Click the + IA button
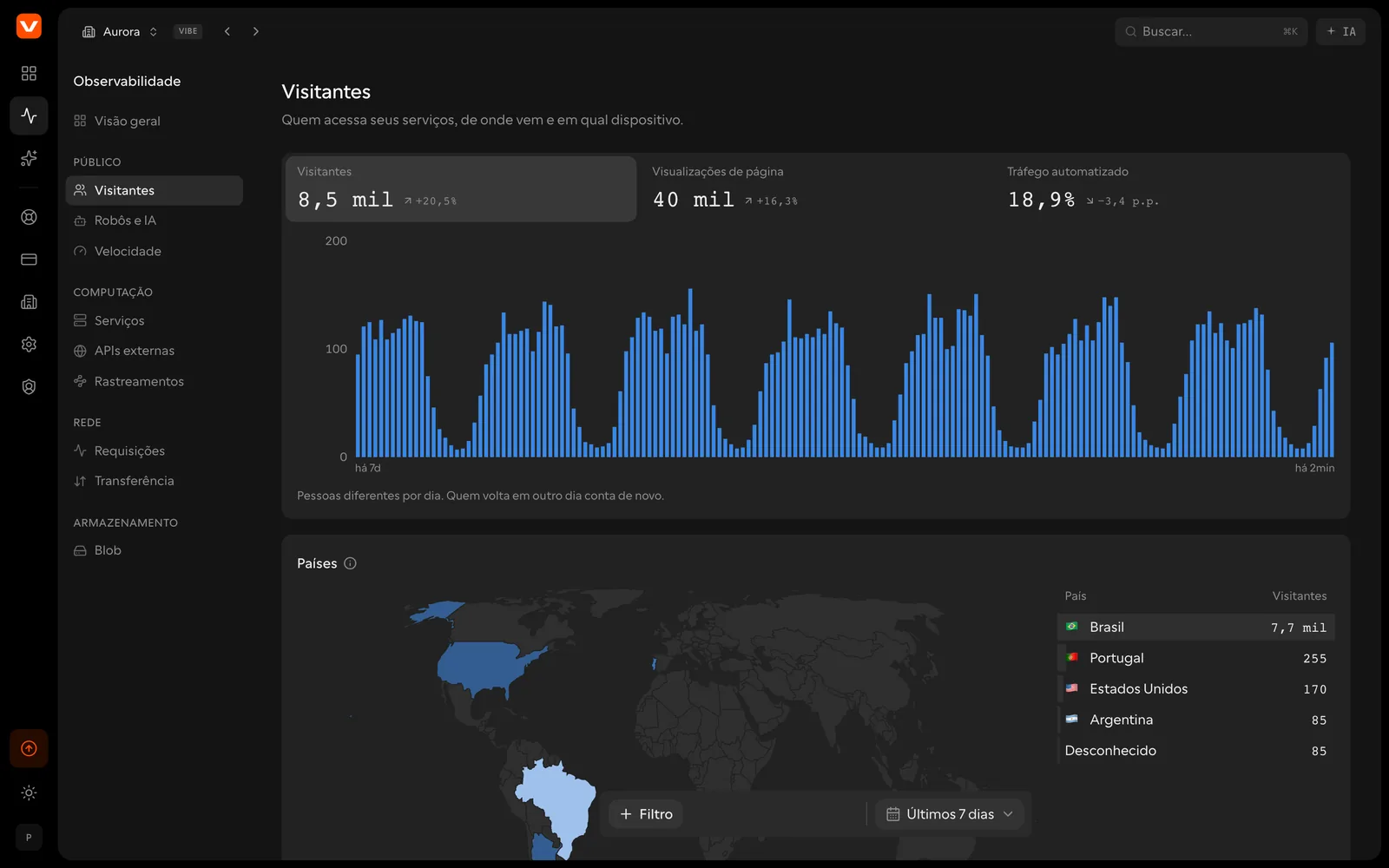This screenshot has width=1389, height=868. click(x=1340, y=31)
